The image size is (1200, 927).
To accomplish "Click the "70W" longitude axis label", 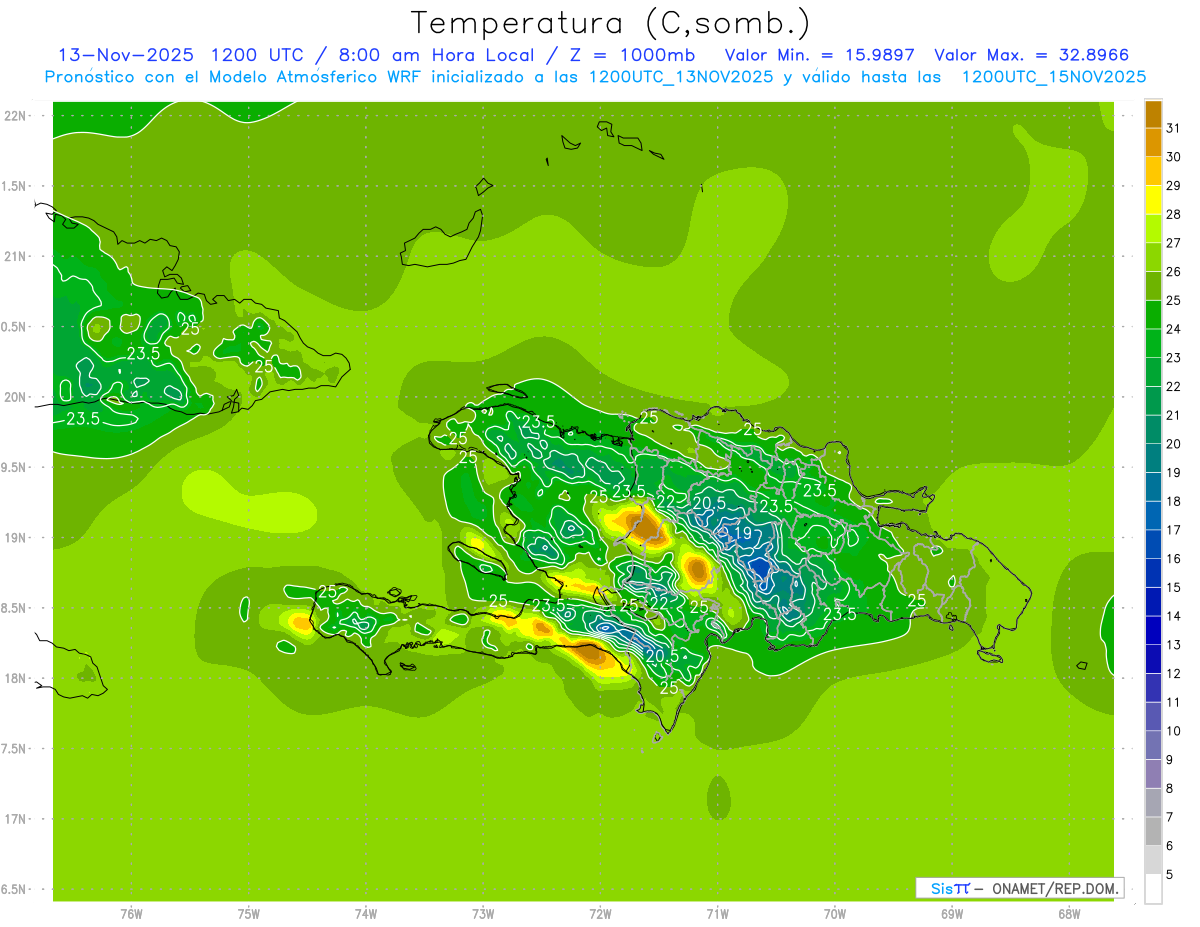I will (x=835, y=914).
